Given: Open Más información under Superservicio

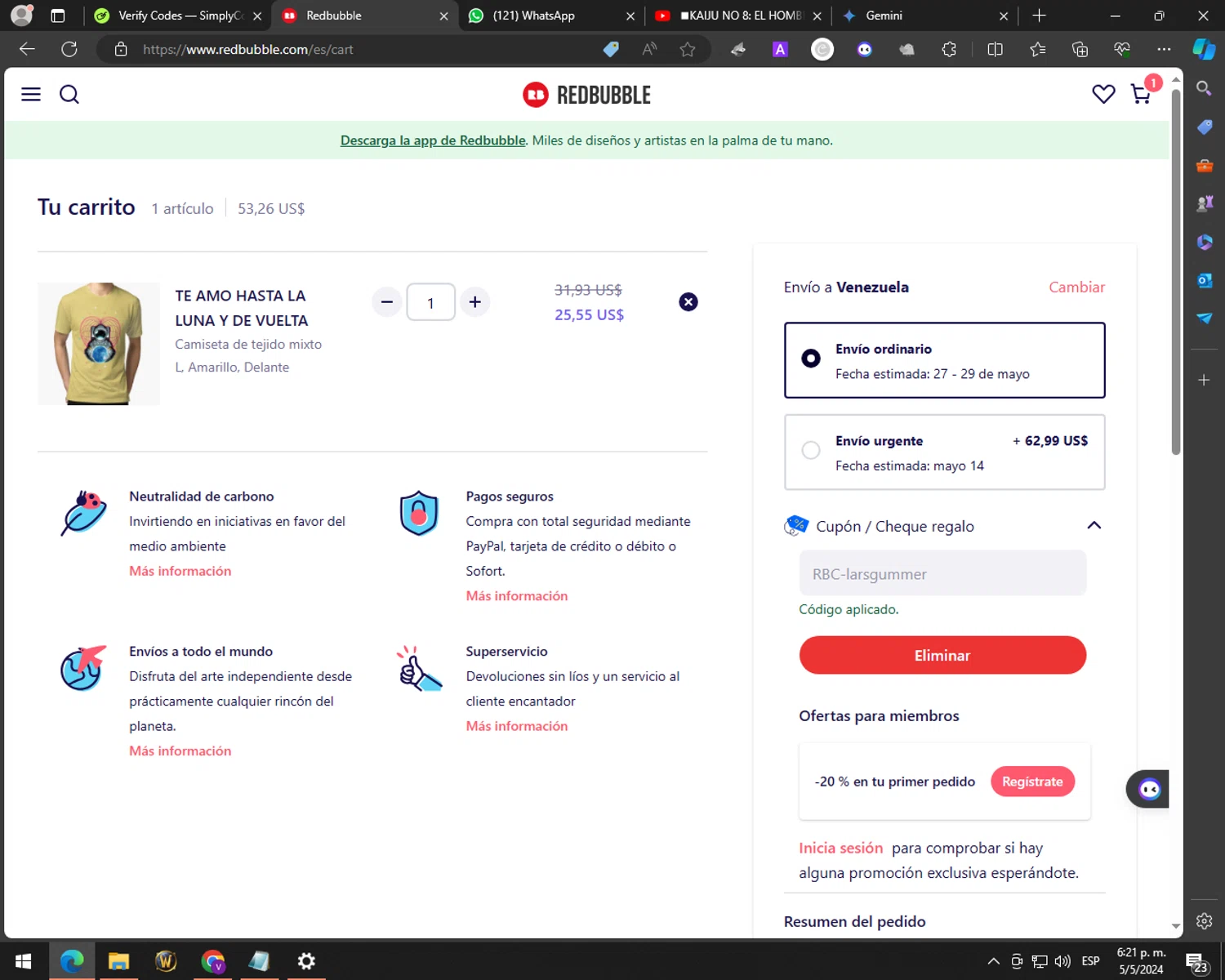Looking at the screenshot, I should pos(516,726).
